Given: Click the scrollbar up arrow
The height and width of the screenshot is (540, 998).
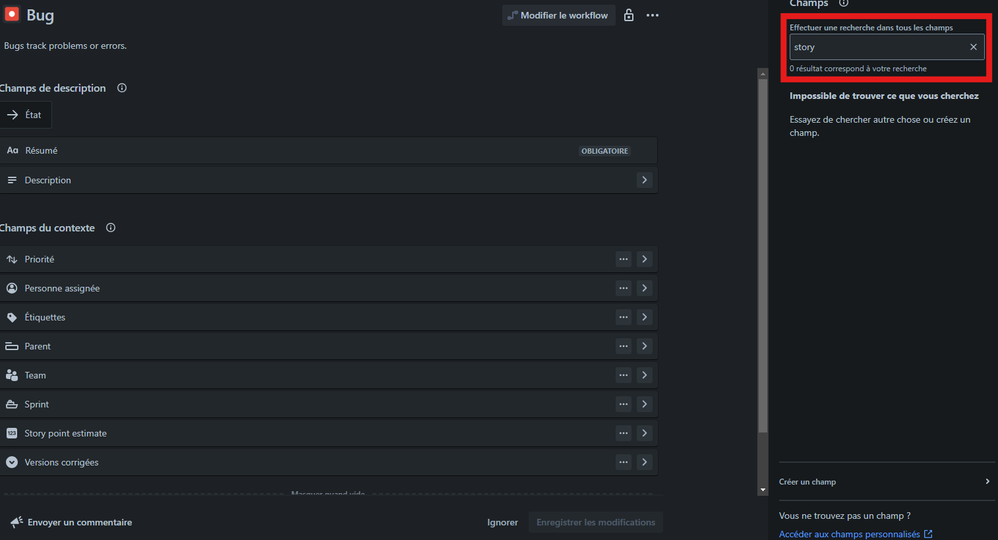Looking at the screenshot, I should pyautogui.click(x=763, y=74).
